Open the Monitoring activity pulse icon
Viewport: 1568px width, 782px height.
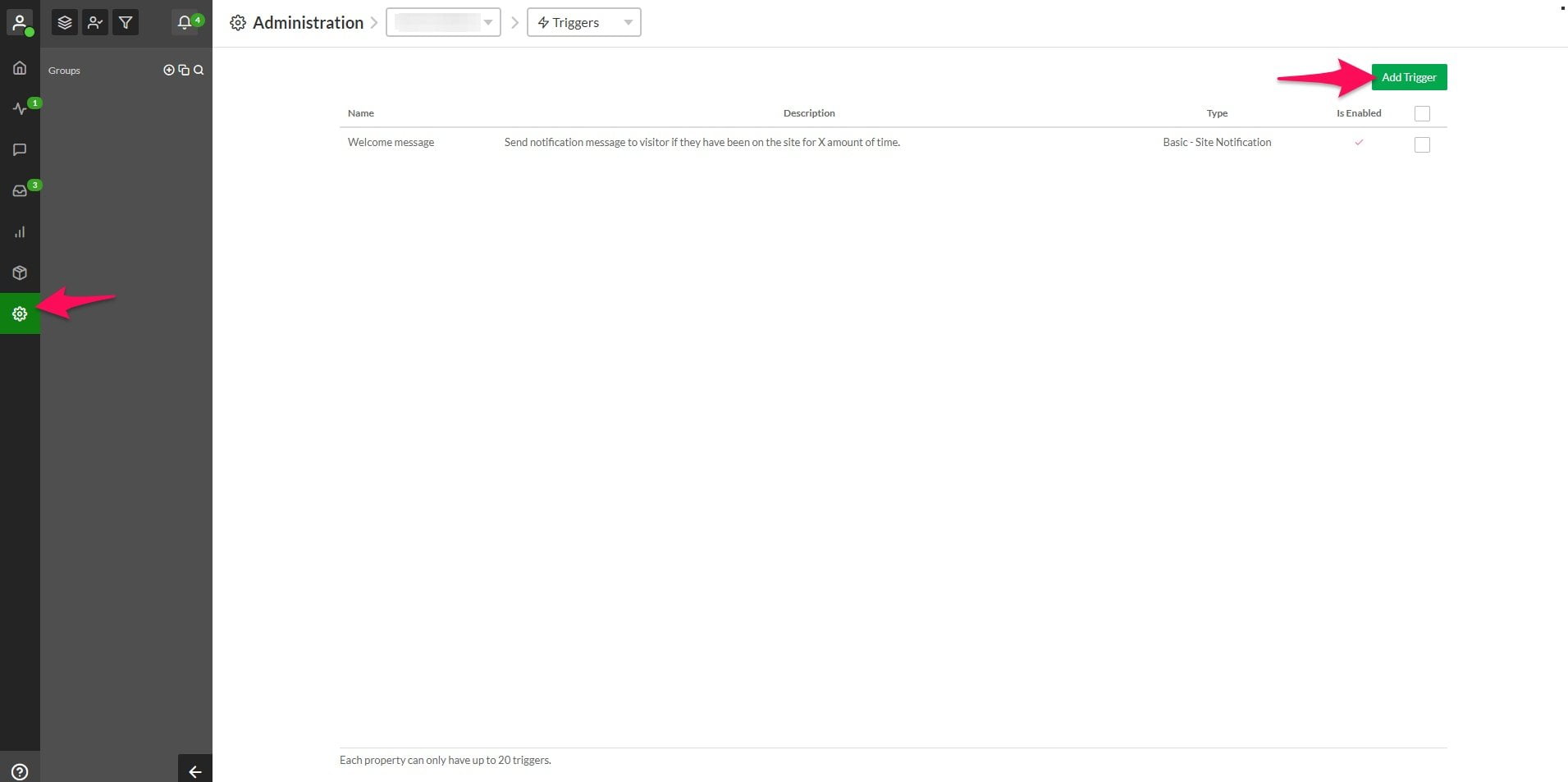[20, 108]
